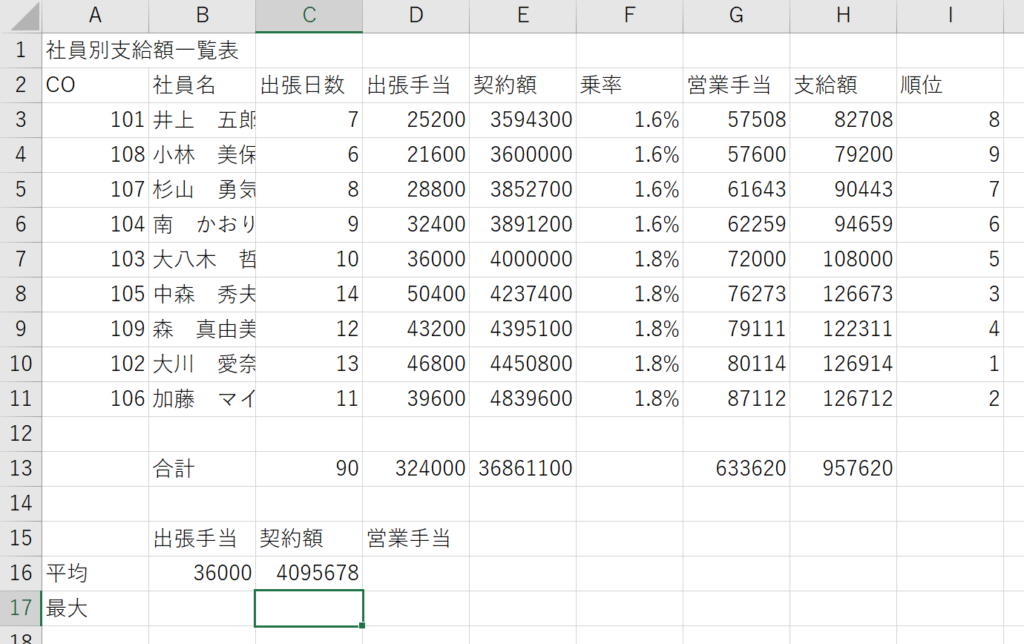
Task: Select column I header
Action: point(950,16)
